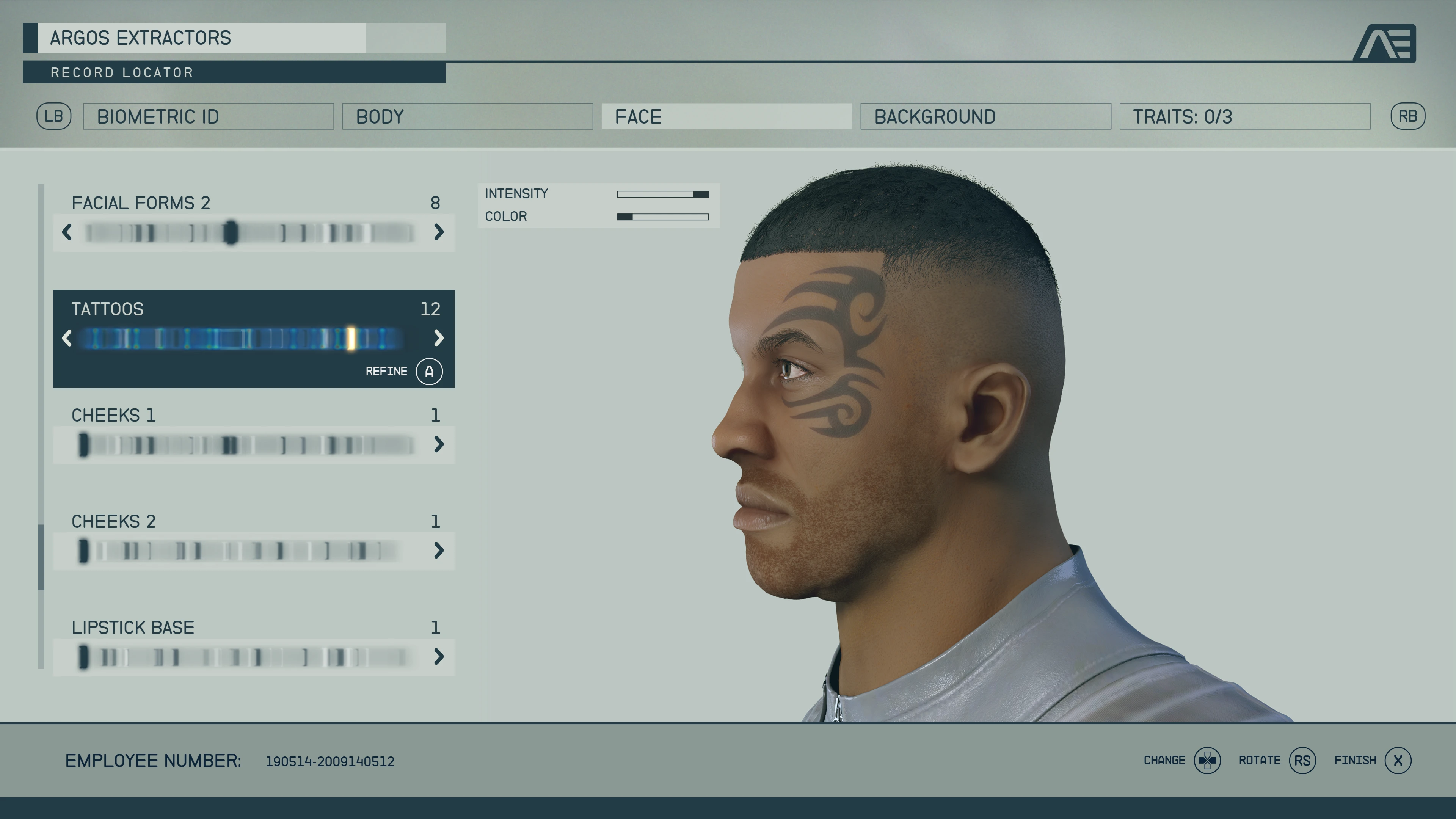Viewport: 1456px width, 819px height.
Task: Switch to the Biometric ID tab
Action: [x=208, y=116]
